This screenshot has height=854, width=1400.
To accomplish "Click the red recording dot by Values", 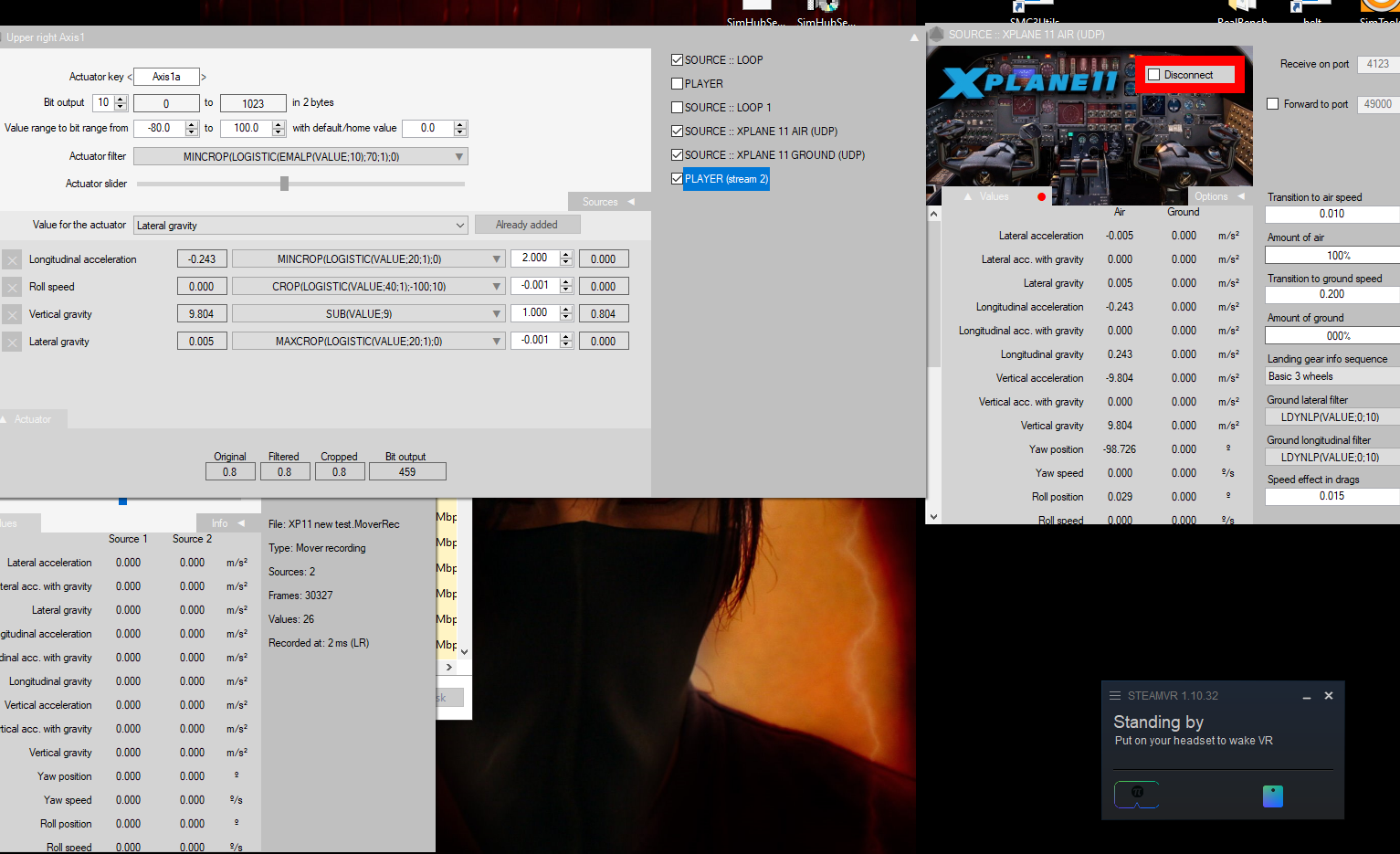I will click(1041, 197).
